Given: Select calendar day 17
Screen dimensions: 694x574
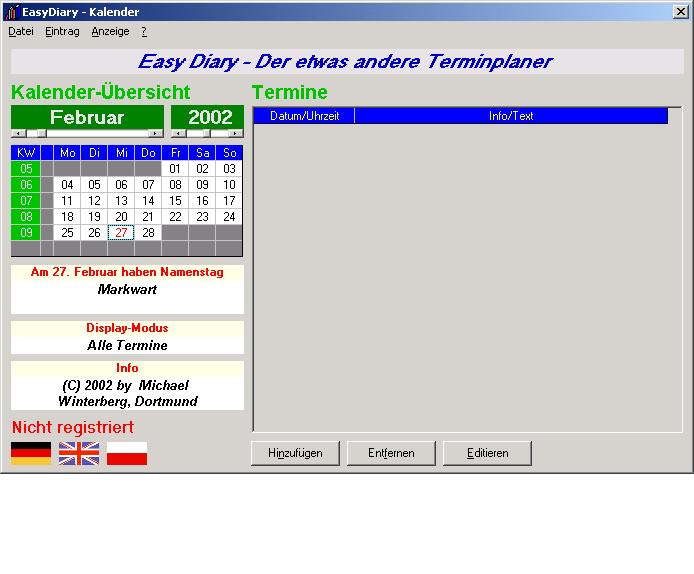Looking at the screenshot, I should pos(229,201).
